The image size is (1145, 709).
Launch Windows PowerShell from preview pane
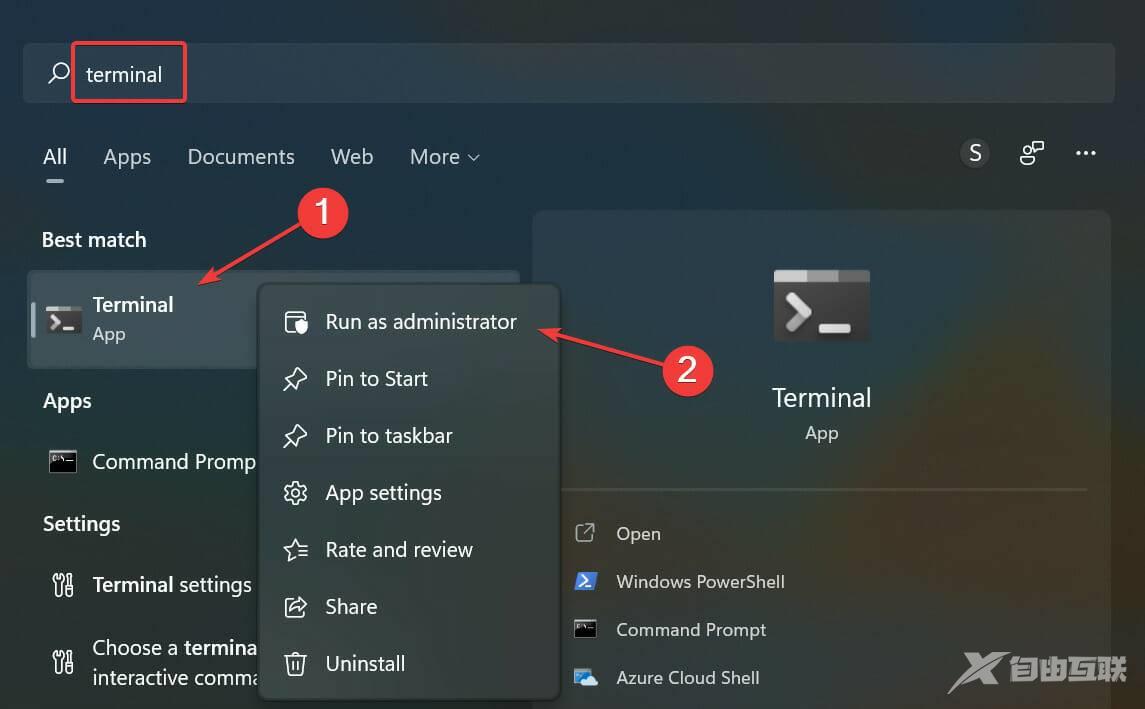coord(700,582)
